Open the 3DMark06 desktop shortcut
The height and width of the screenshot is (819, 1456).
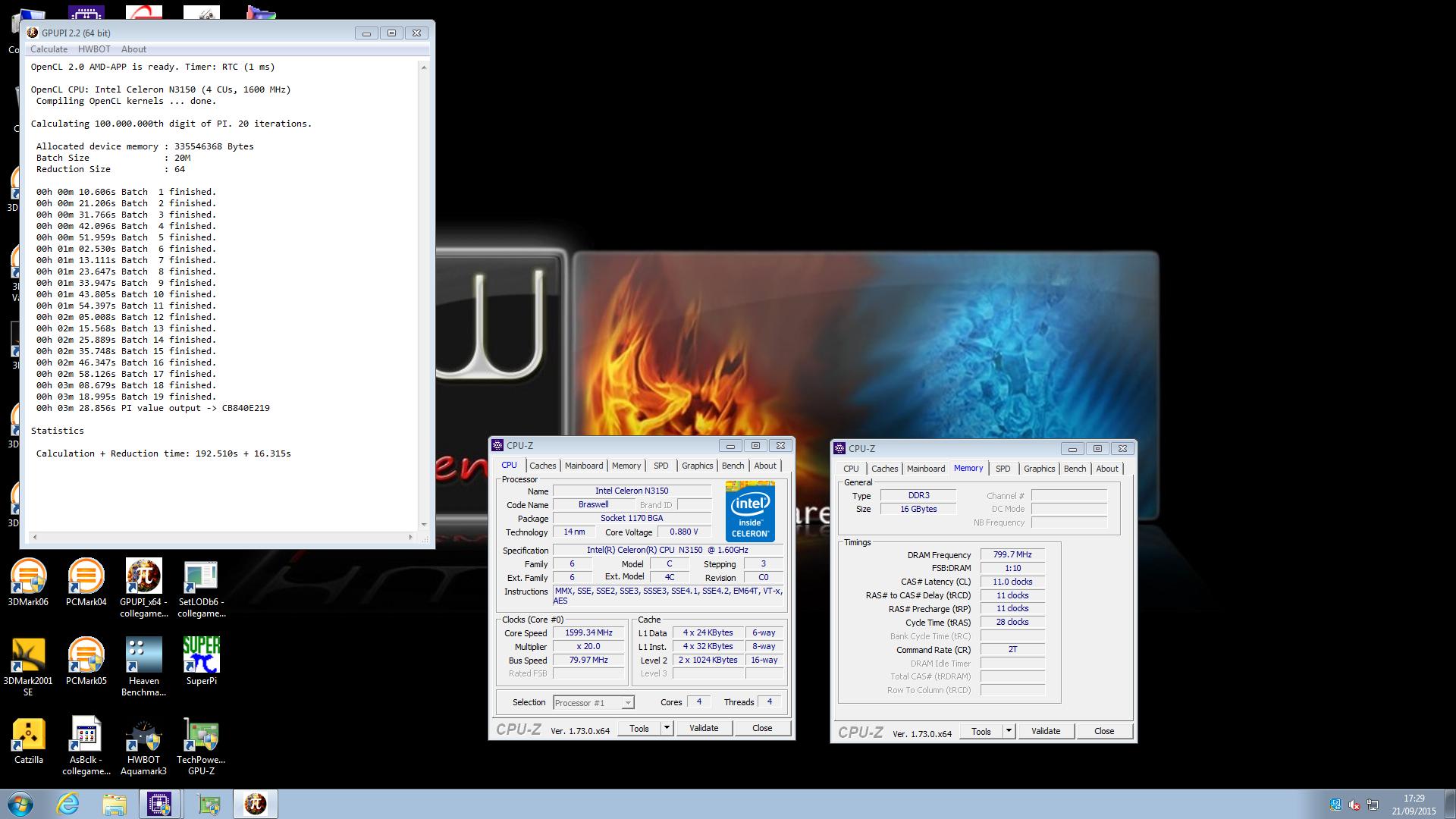coord(28,582)
